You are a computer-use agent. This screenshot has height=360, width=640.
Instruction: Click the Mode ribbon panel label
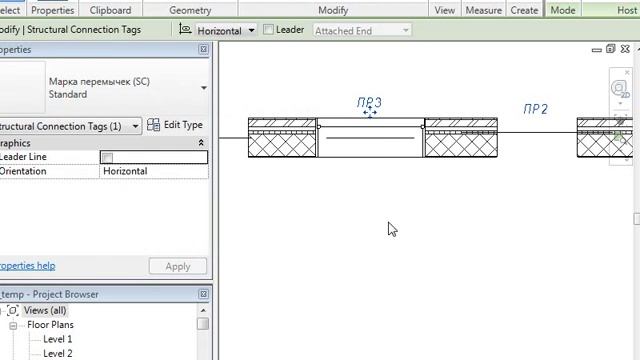click(x=563, y=10)
